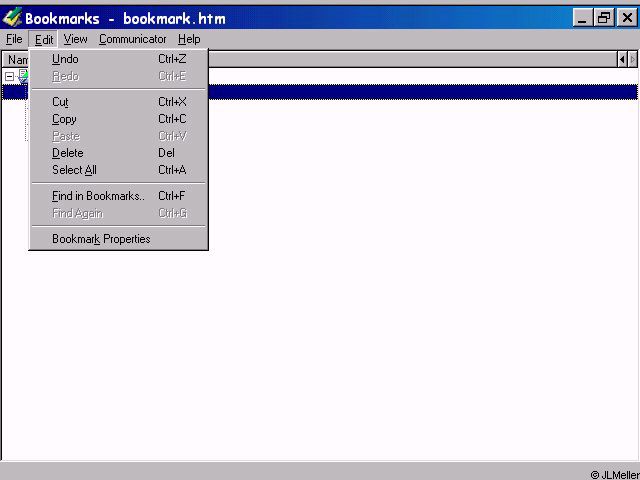Open the View menu
The height and width of the screenshot is (480, 640).
(76, 39)
